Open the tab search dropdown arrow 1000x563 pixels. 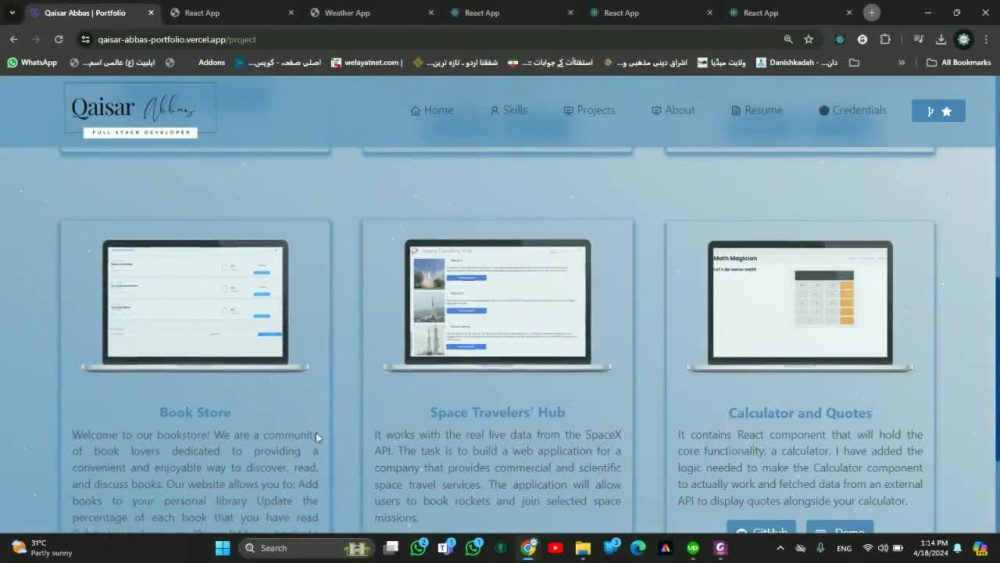tap(12, 13)
